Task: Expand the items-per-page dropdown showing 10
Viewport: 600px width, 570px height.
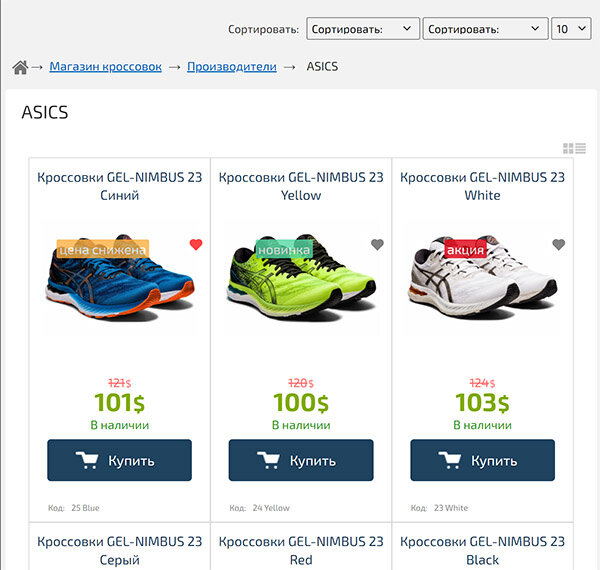Action: click(571, 29)
